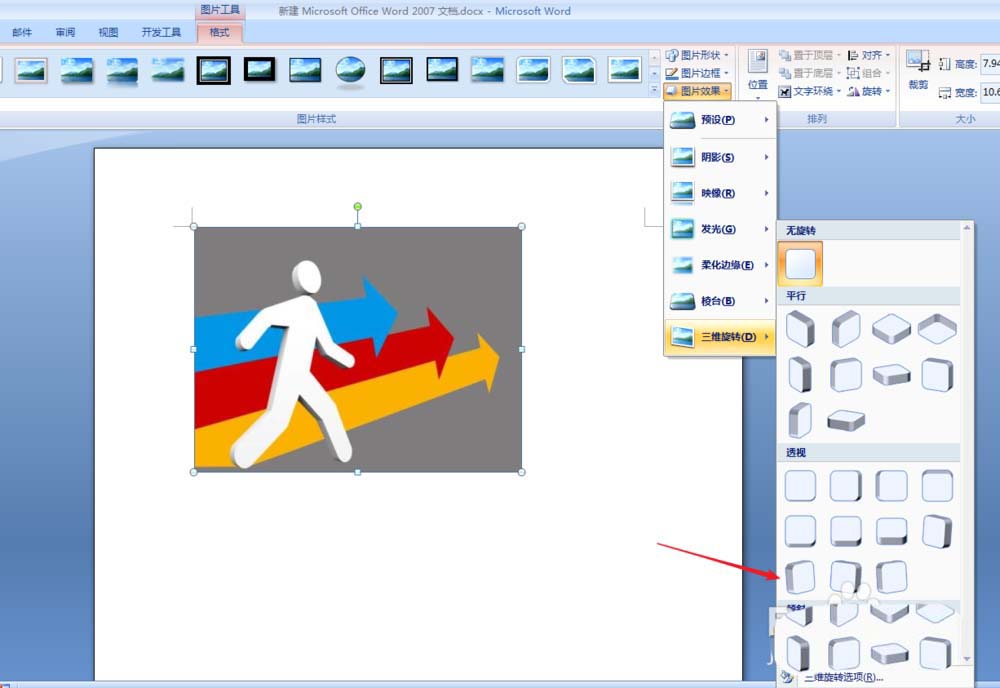The image size is (1000, 688).
Task: Apply third preset in 透视 section's top row
Action: coord(891,486)
